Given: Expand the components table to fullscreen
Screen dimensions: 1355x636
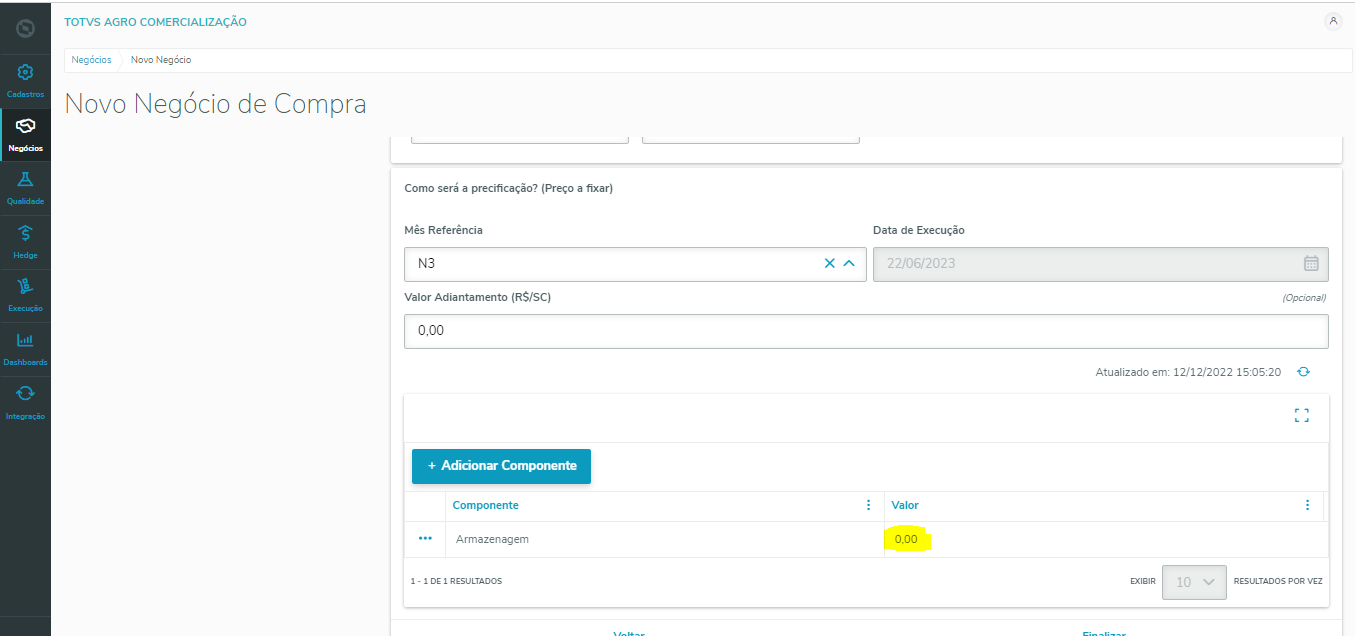Looking at the screenshot, I should pyautogui.click(x=1301, y=415).
